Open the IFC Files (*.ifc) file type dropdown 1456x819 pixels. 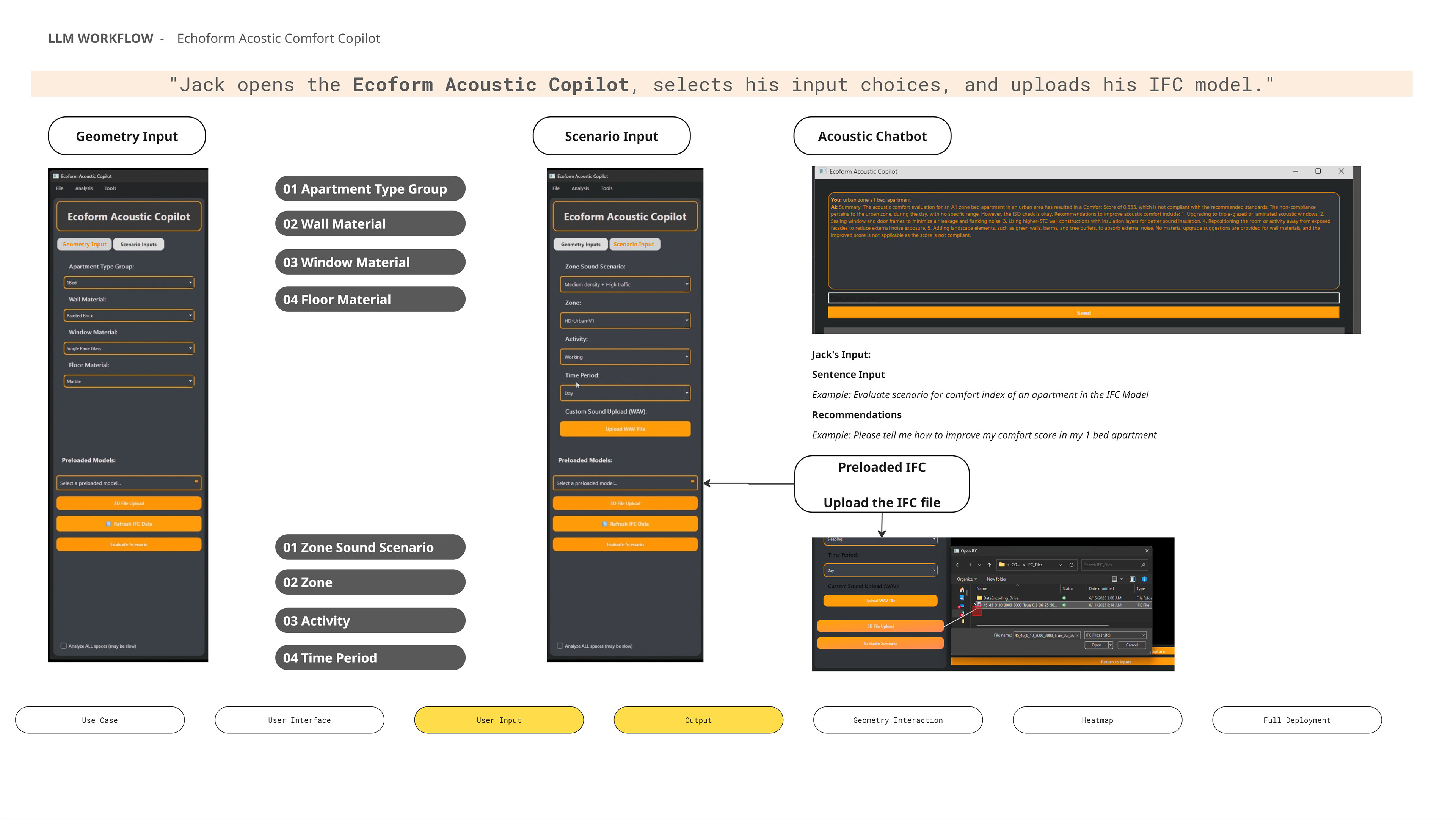1116,635
